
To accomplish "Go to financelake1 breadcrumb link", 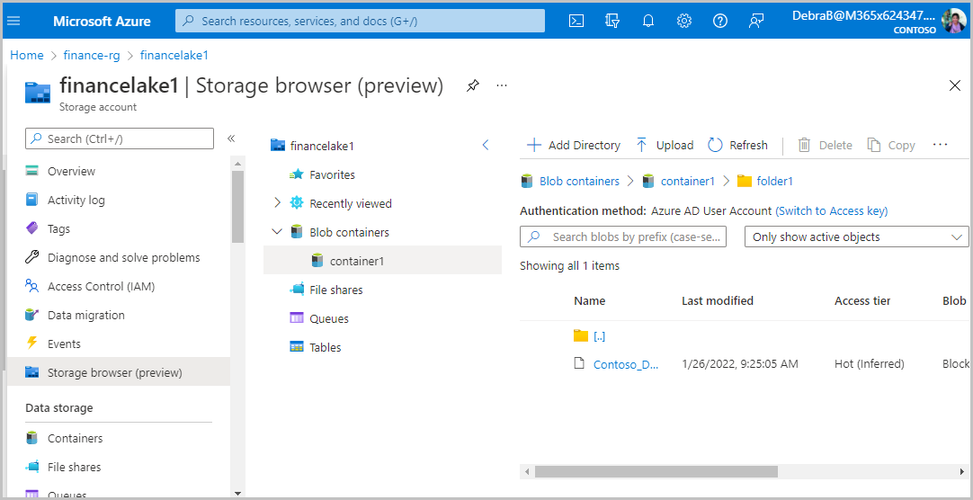I will (x=174, y=55).
